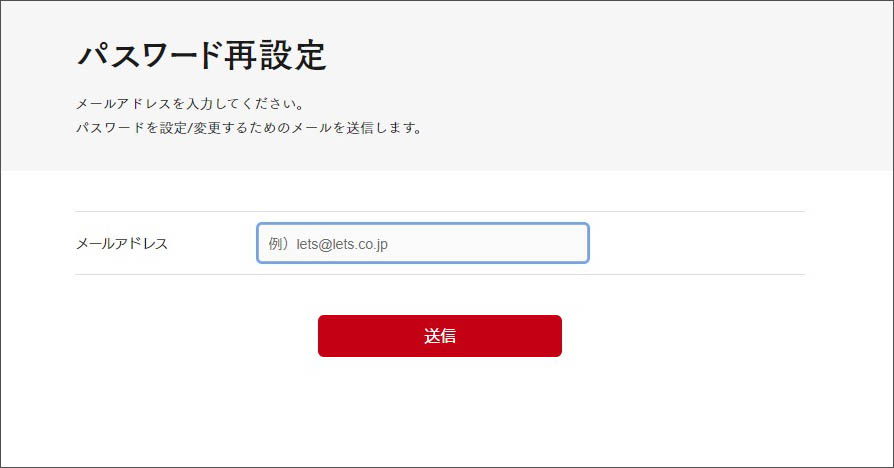
Task: Click the メールアドレス input field
Action: coord(422,243)
